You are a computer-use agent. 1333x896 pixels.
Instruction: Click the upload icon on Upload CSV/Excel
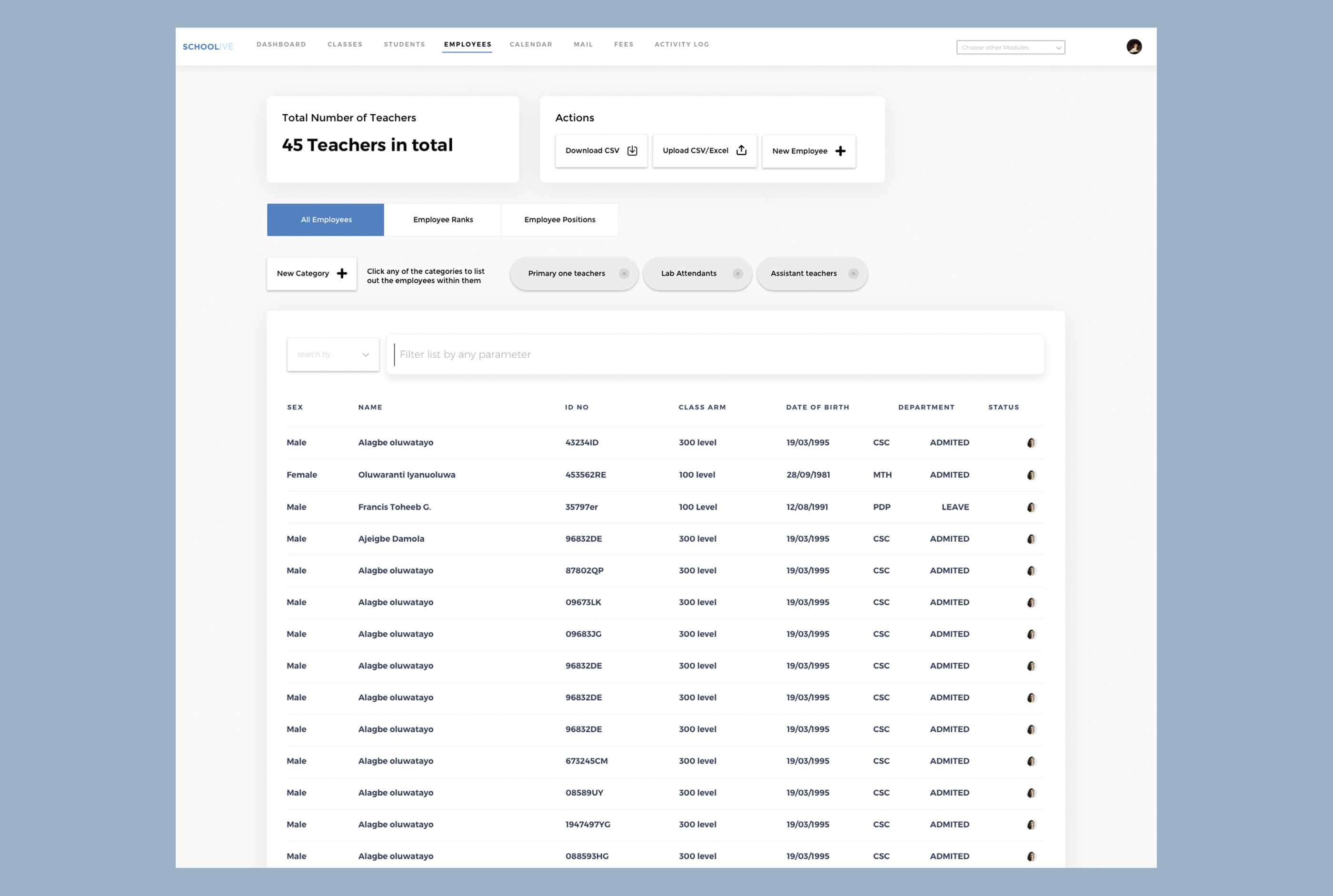(741, 150)
